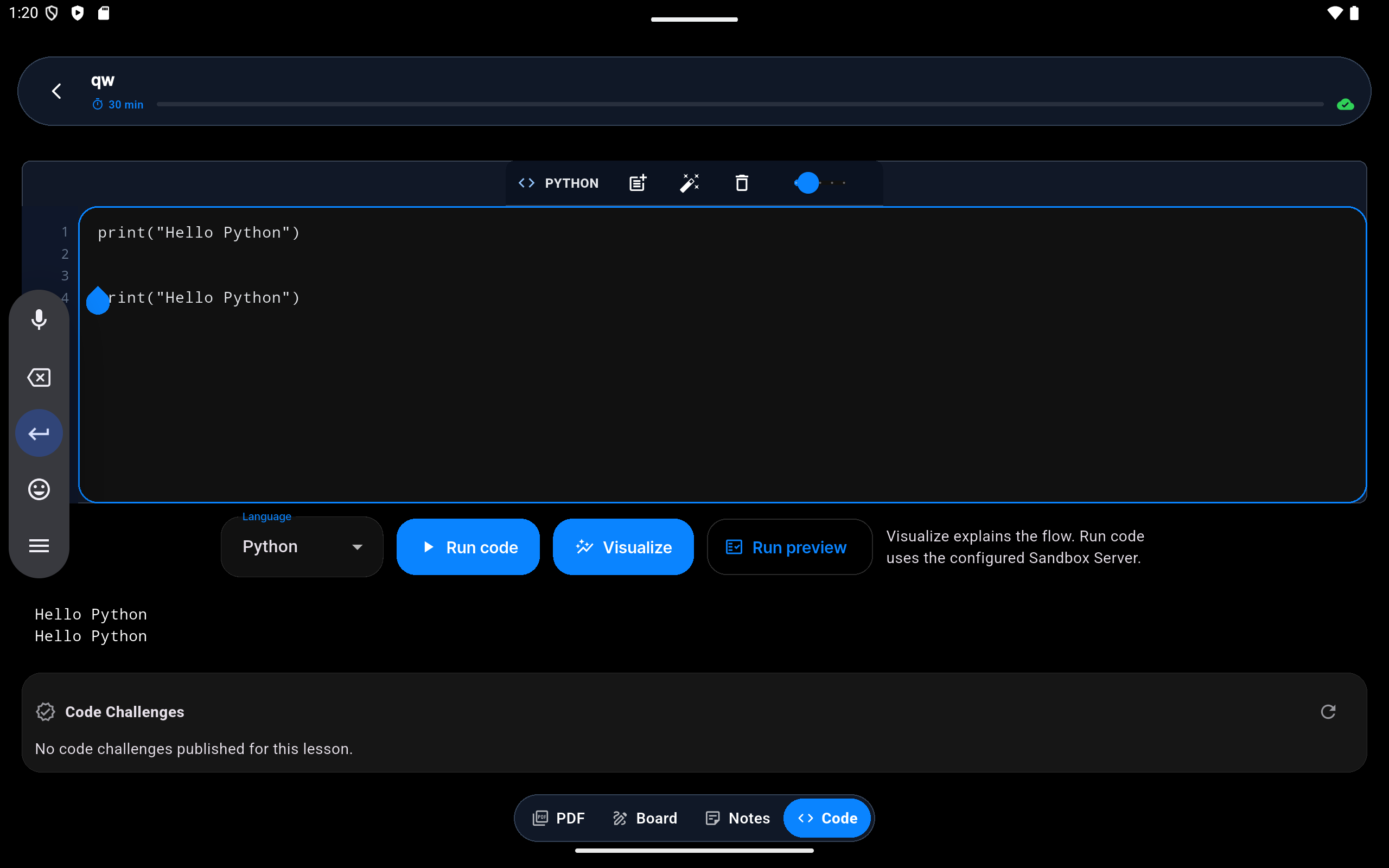
Task: Click the 30 min timer indicator
Action: pyautogui.click(x=118, y=105)
